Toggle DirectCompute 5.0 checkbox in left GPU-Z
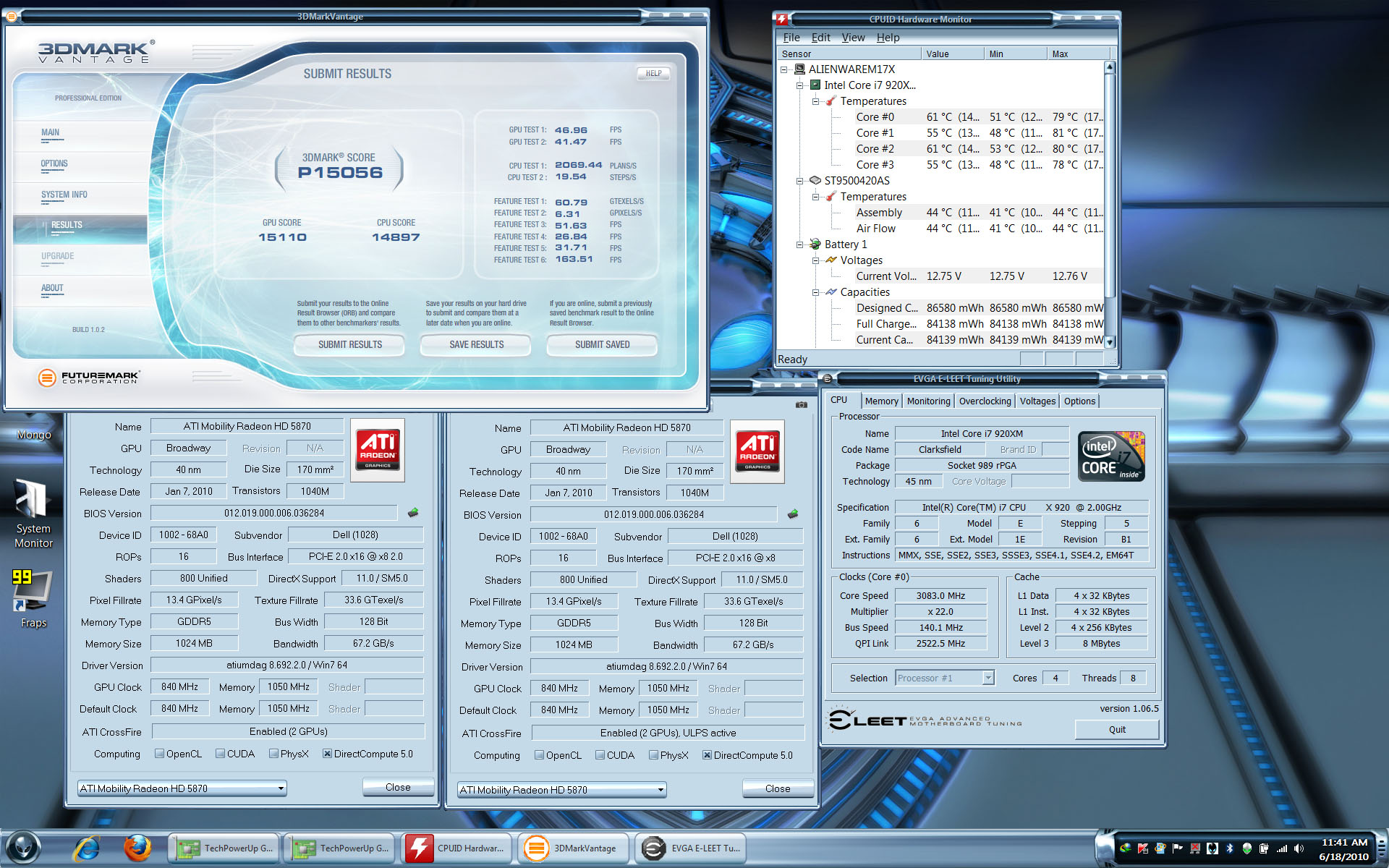This screenshot has width=1389, height=868. 327,754
